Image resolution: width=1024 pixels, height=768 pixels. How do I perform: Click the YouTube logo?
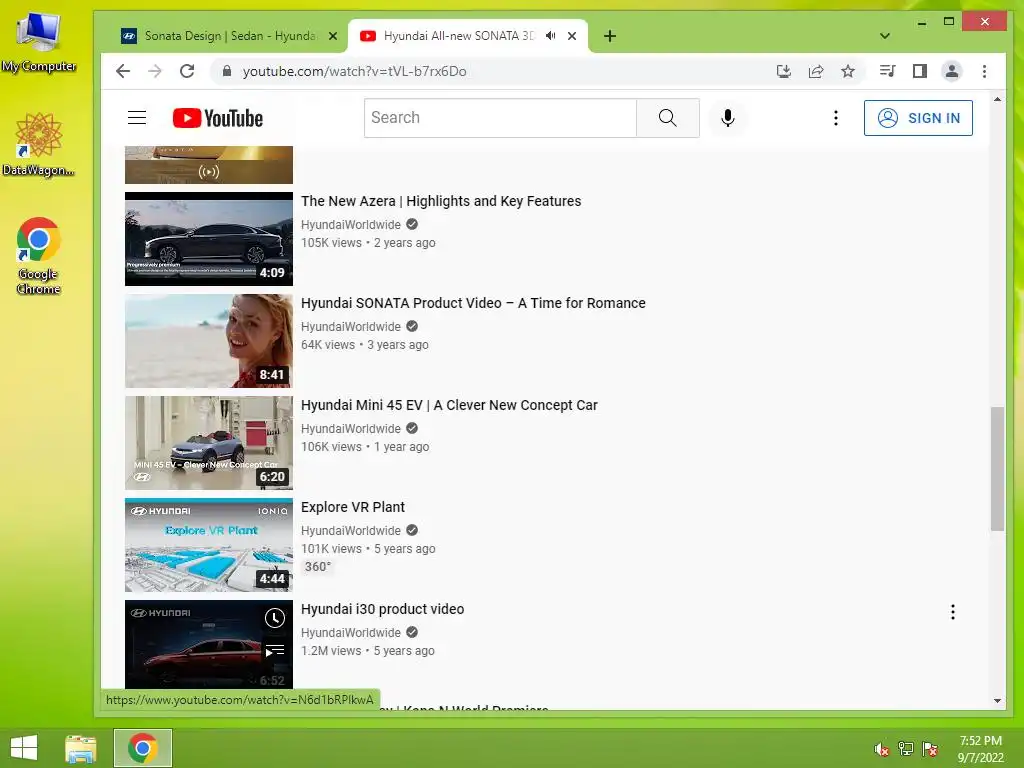pyautogui.click(x=217, y=118)
